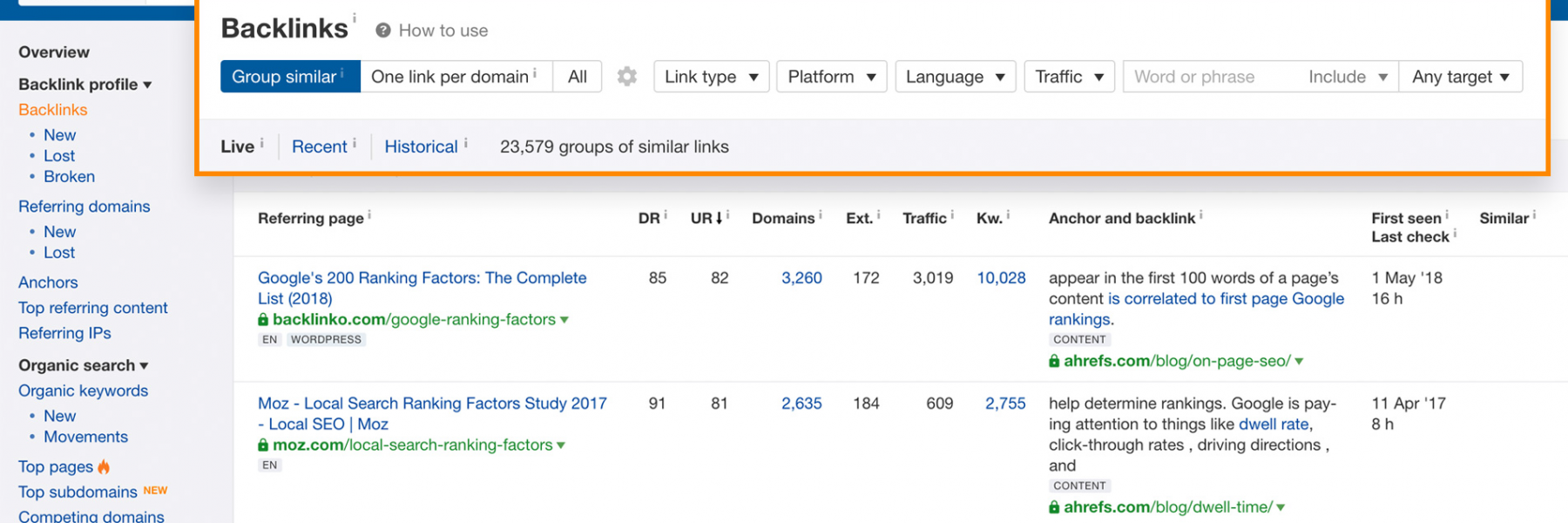Click the DR column header
Screen dimensions: 1568x523
click(x=649, y=218)
